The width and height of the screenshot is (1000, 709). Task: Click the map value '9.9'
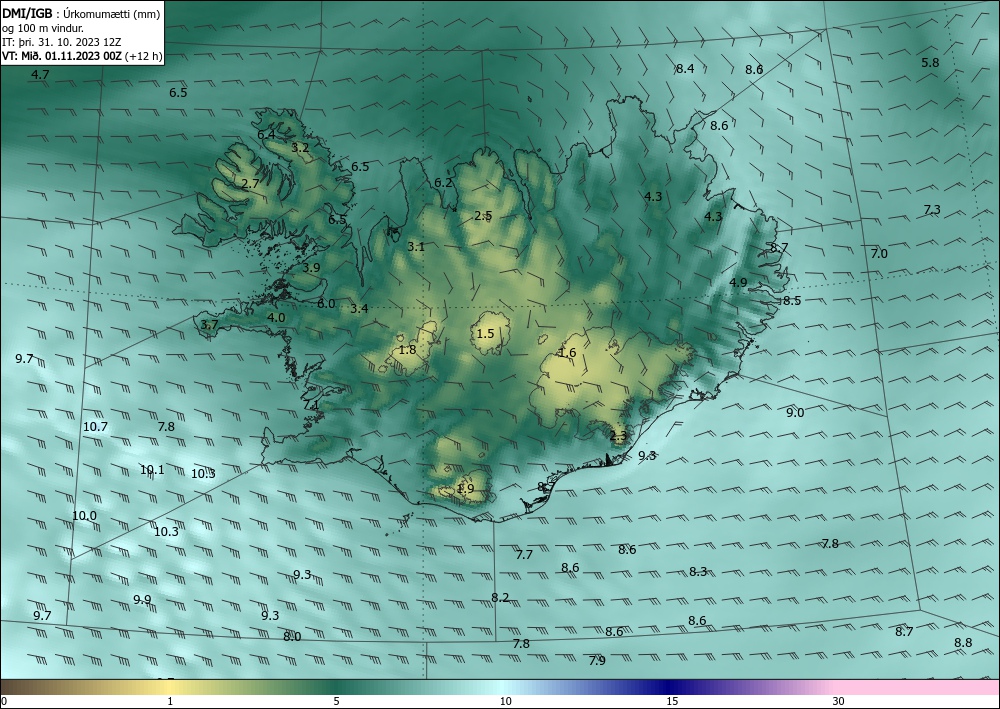click(x=142, y=599)
